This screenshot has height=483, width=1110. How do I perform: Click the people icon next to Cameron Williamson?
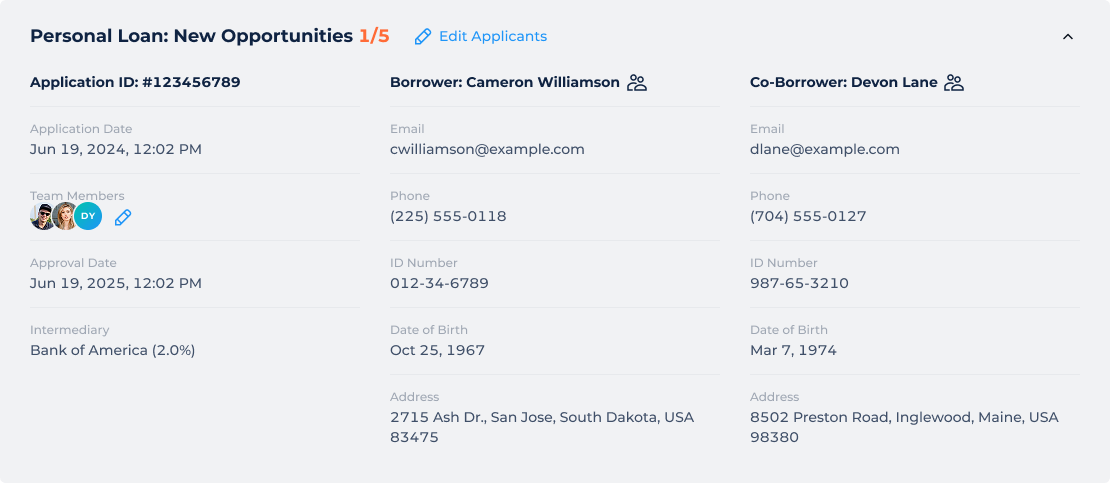pyautogui.click(x=637, y=83)
